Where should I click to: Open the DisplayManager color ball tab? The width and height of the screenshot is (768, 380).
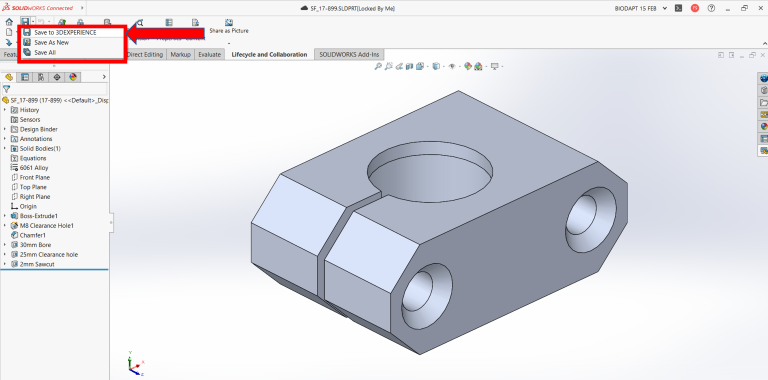(73, 77)
